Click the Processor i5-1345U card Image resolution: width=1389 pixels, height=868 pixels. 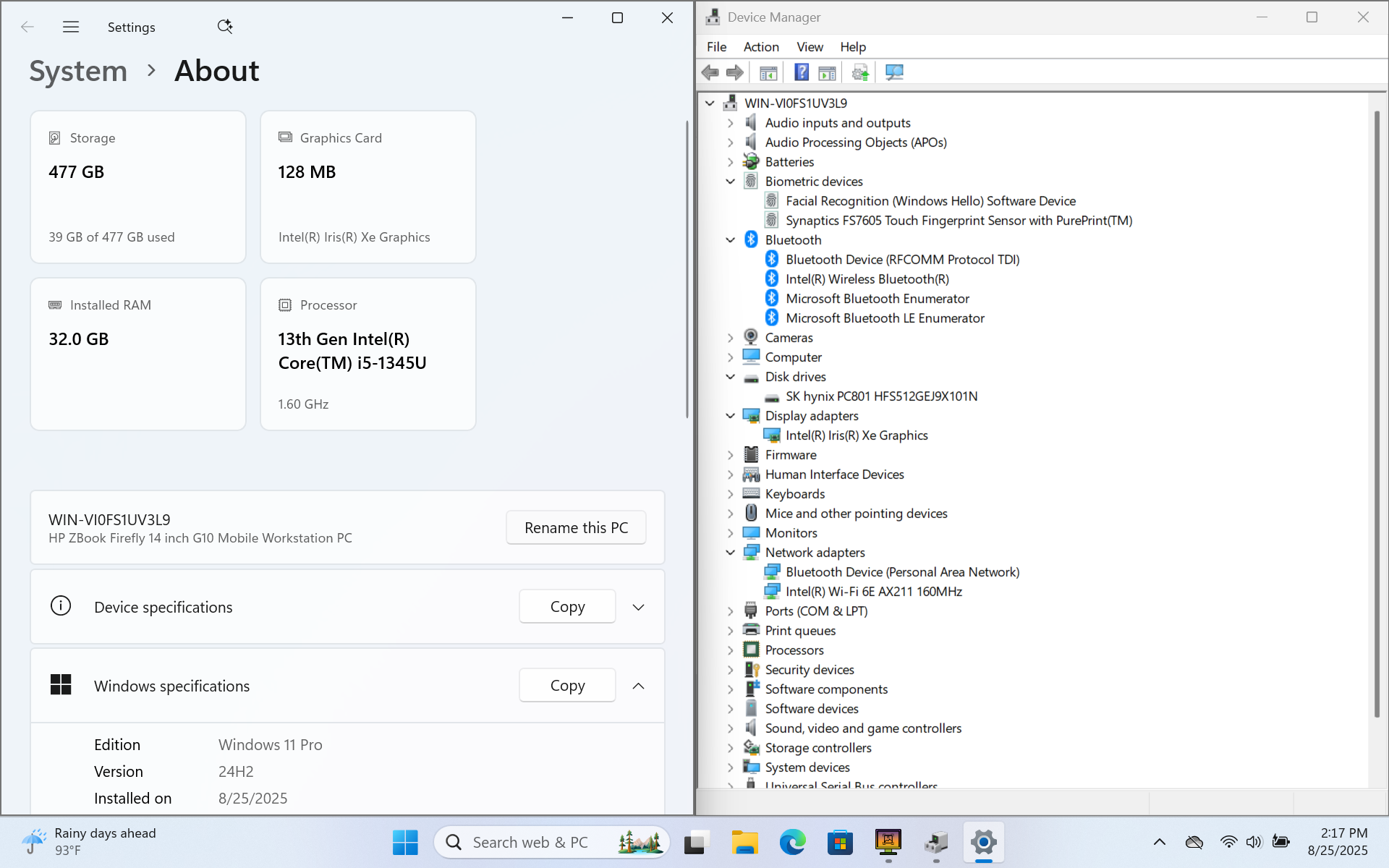pos(368,354)
